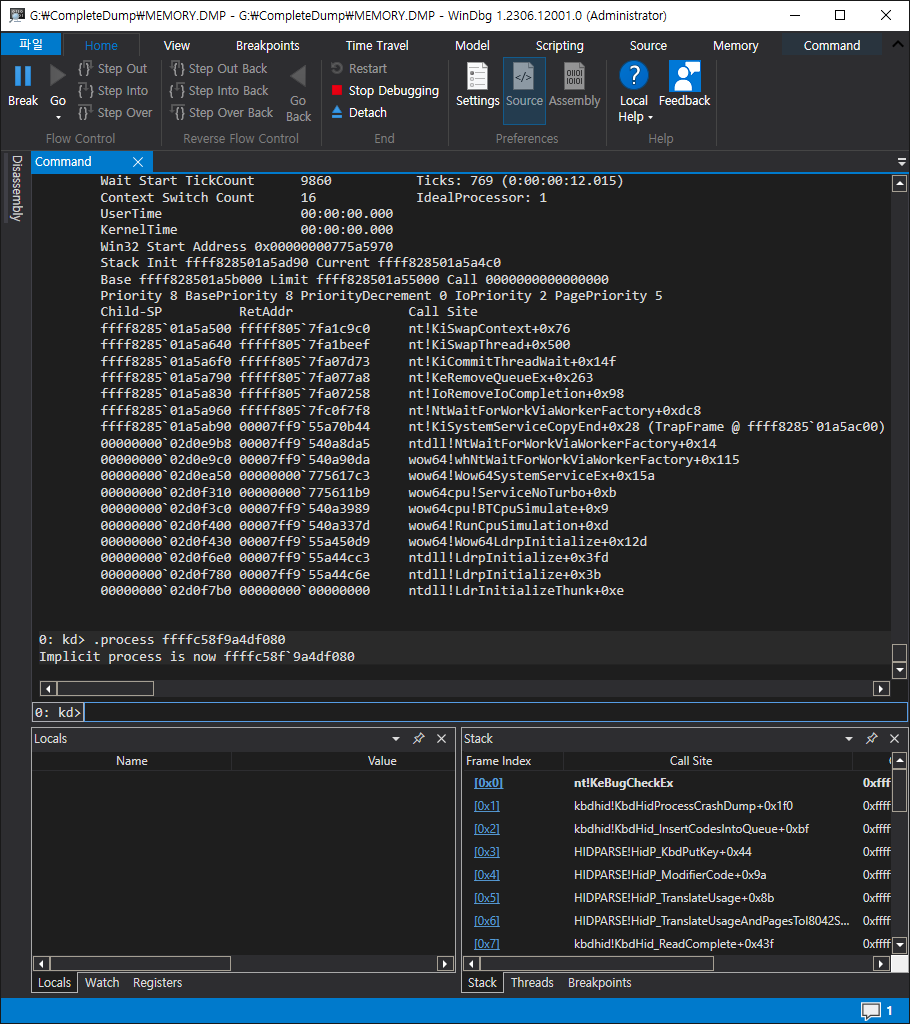
Task: Open stack frame [0x1] link
Action: (487, 806)
